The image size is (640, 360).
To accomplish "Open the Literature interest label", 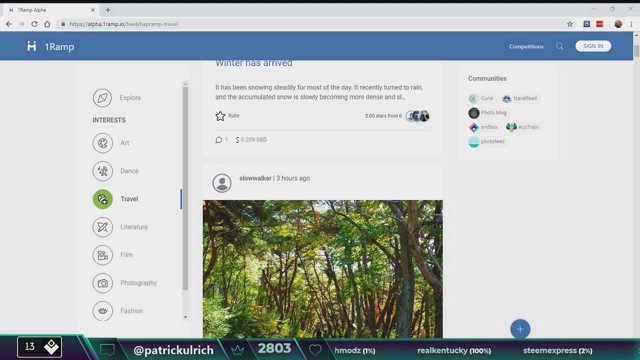I will click(x=134, y=227).
